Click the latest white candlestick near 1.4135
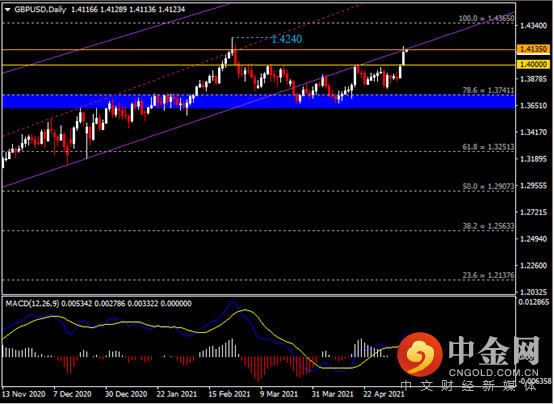This screenshot has height=404, width=554. 403,57
